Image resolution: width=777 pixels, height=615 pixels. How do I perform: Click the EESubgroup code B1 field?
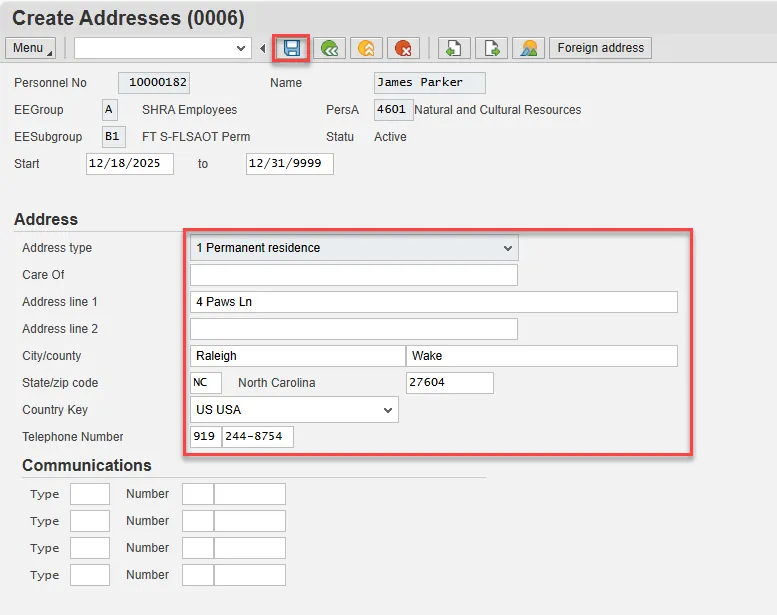click(114, 137)
